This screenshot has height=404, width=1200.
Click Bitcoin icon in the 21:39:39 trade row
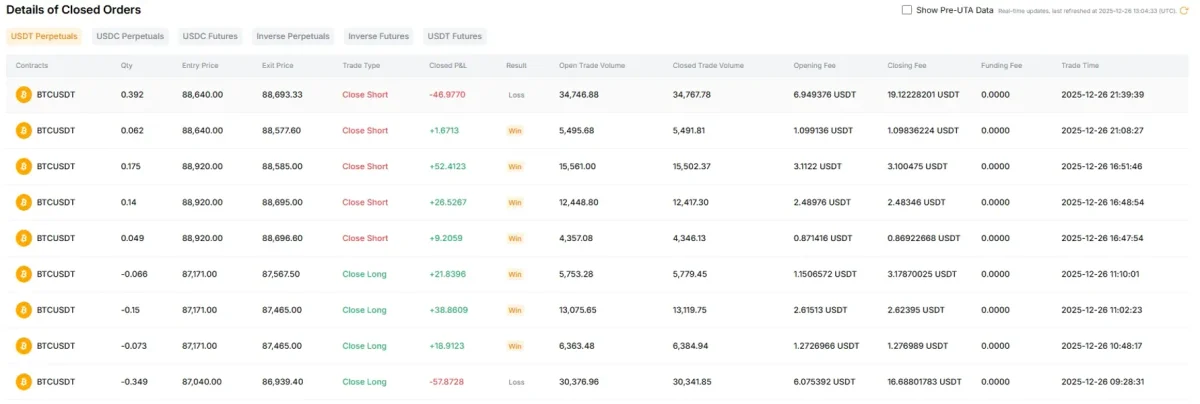[x=23, y=94]
